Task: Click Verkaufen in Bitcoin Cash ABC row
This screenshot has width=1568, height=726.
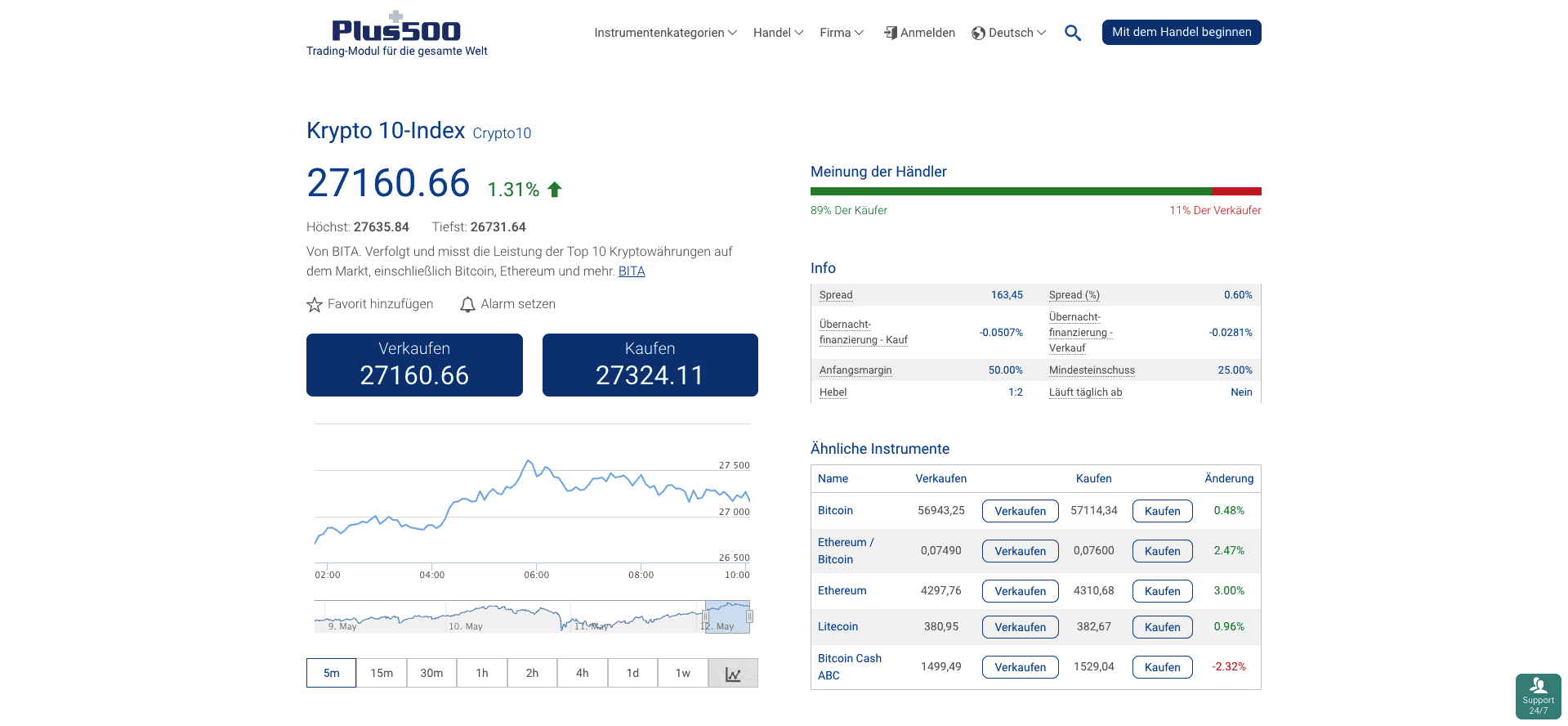Action: click(1021, 667)
